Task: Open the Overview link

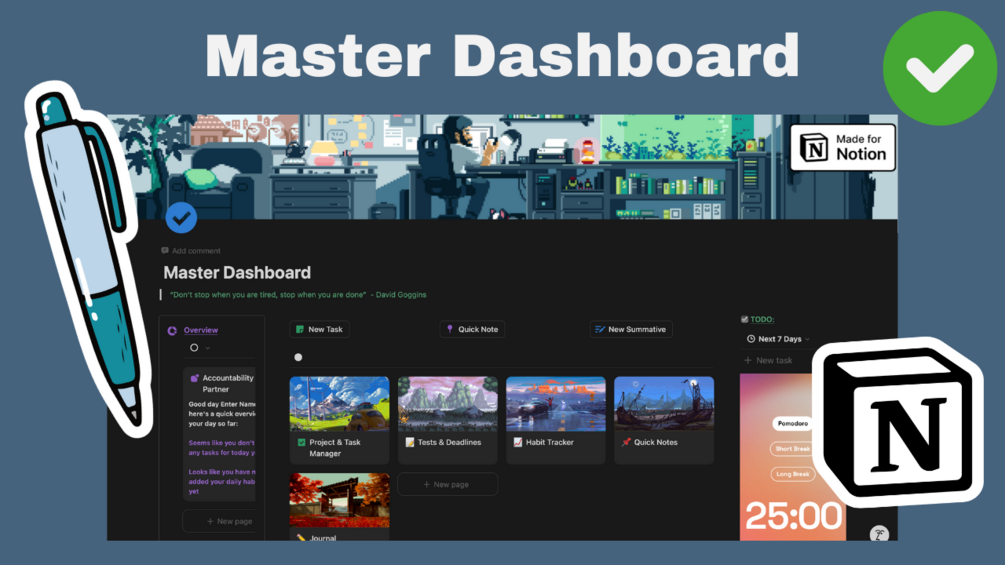Action: click(x=201, y=331)
